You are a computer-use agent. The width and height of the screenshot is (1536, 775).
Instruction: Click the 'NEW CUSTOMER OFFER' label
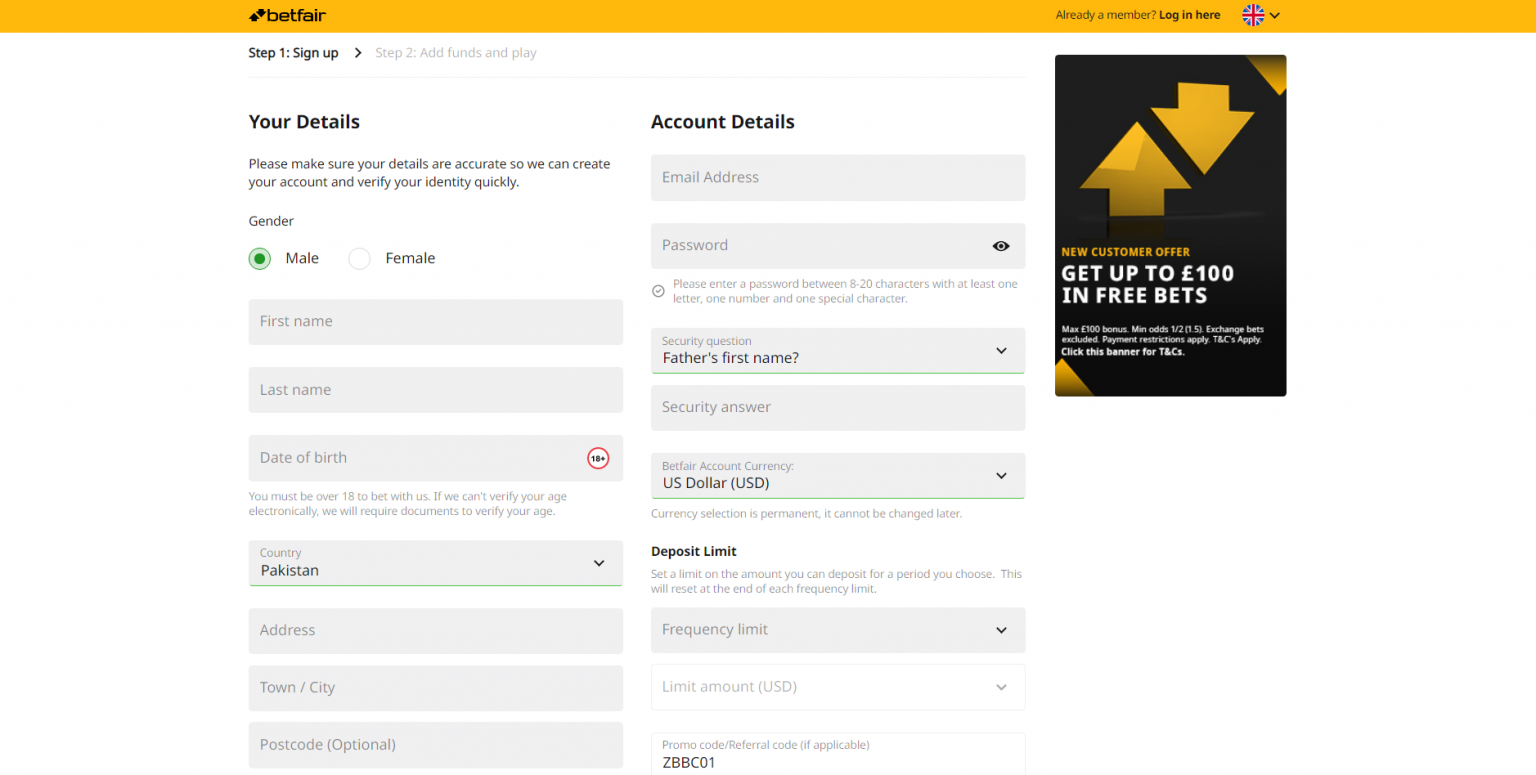[1125, 252]
